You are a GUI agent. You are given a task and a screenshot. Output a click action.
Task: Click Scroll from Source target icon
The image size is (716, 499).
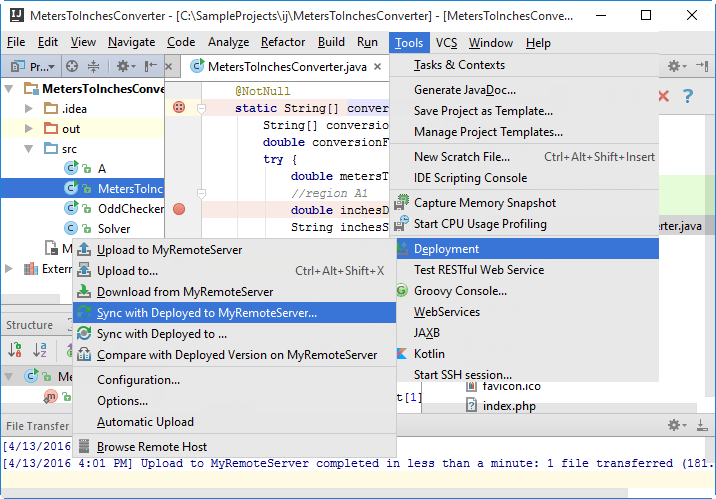tap(72, 67)
